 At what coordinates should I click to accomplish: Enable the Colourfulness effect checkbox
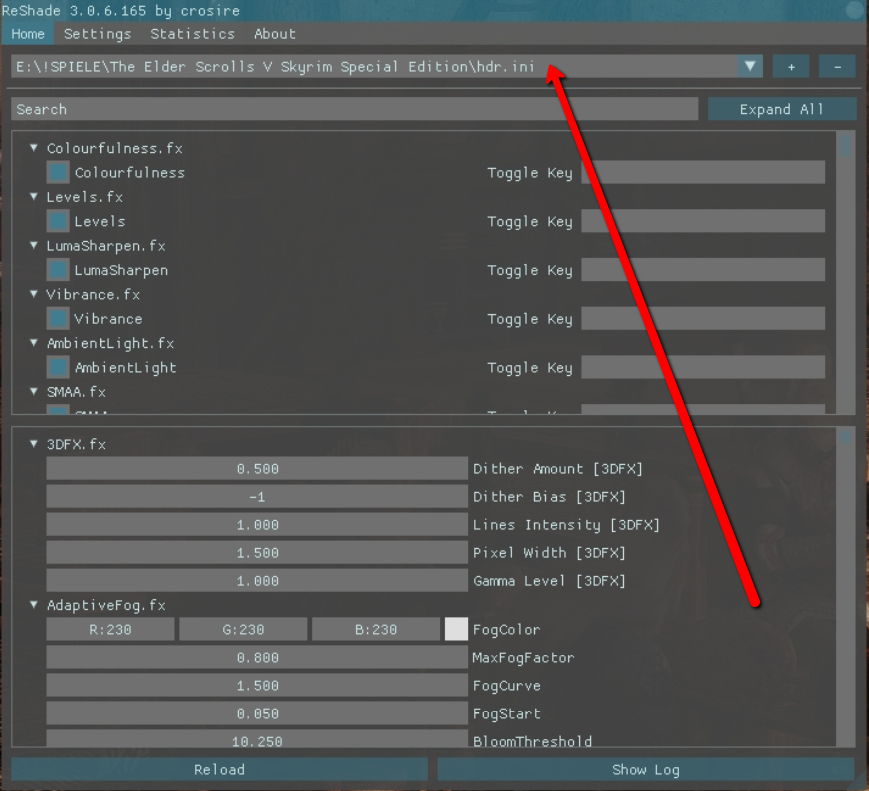click(x=59, y=173)
